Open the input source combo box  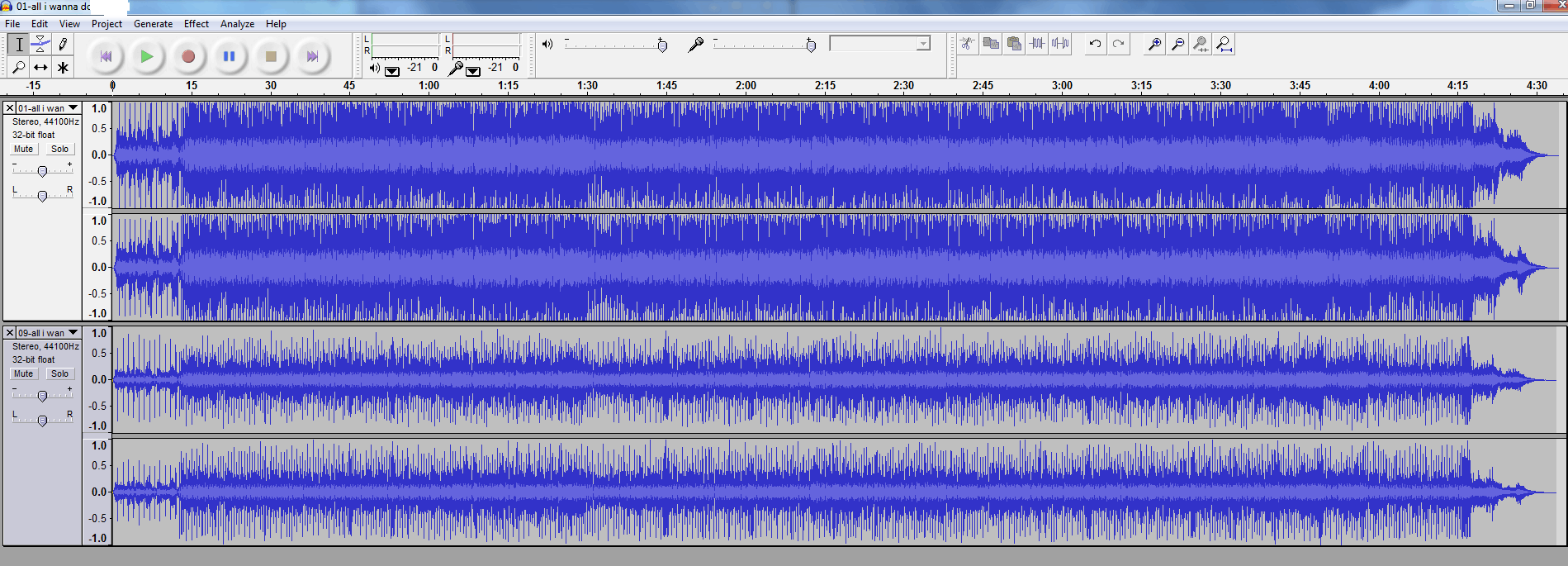tap(880, 43)
